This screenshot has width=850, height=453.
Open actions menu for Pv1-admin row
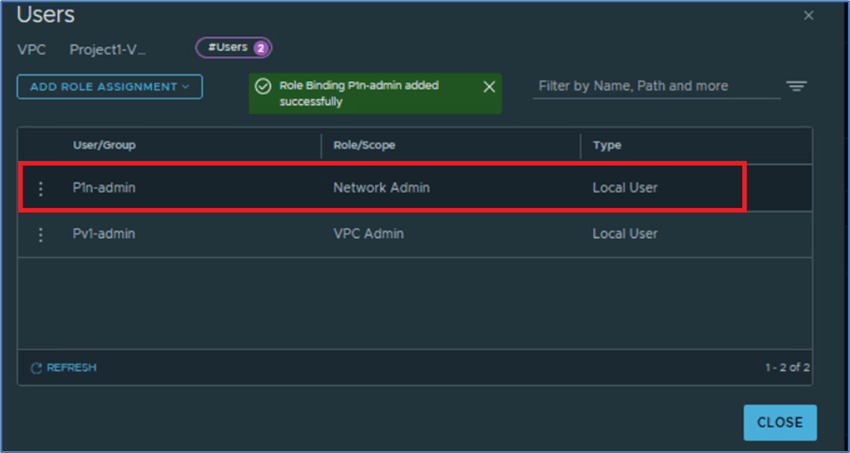40,234
